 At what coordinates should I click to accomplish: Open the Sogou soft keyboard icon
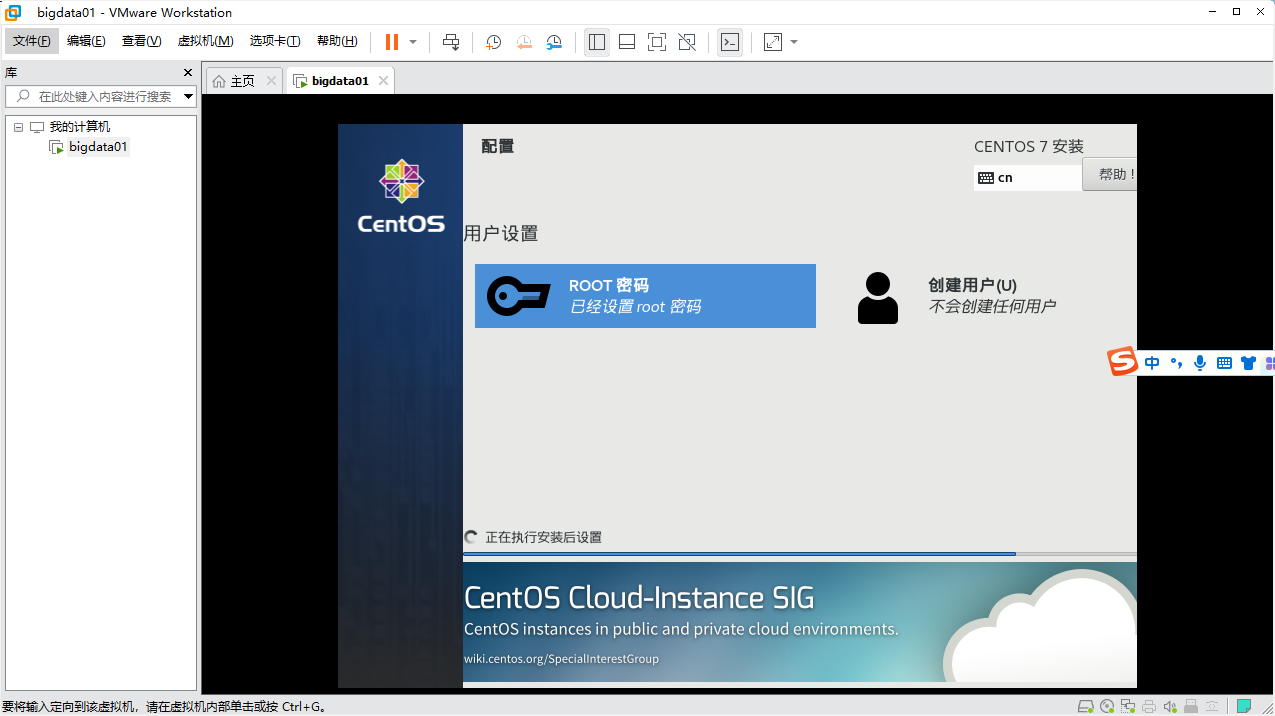(1224, 363)
